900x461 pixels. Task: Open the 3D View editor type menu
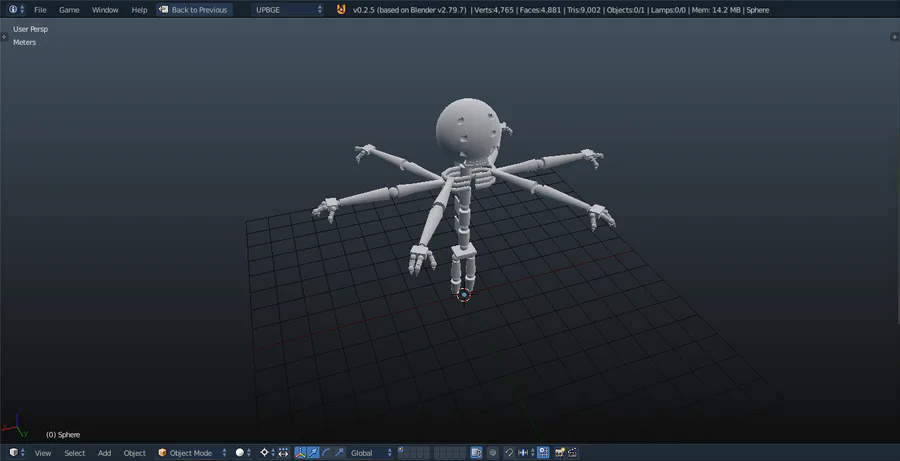click(x=16, y=452)
